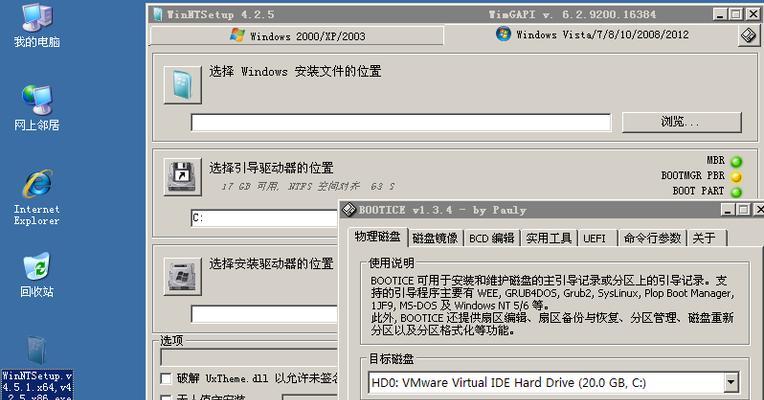
Task: Click the MBR green status light
Action: 736,161
